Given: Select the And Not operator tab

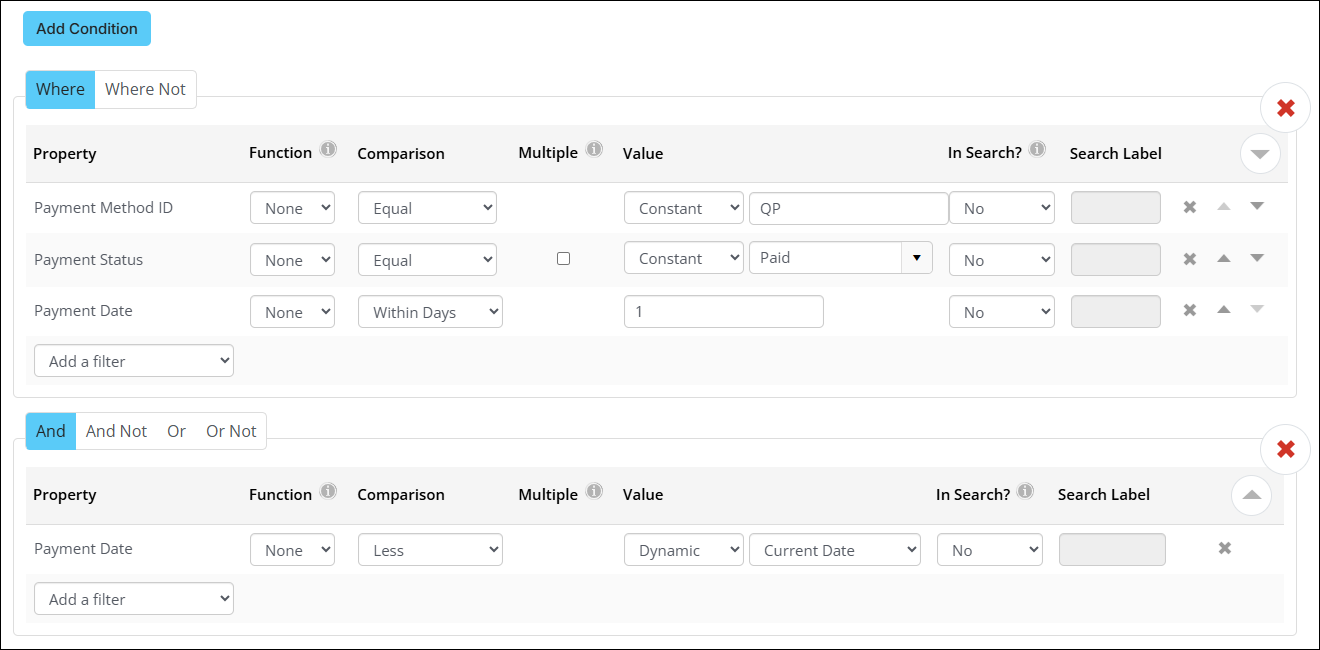Looking at the screenshot, I should coord(116,431).
